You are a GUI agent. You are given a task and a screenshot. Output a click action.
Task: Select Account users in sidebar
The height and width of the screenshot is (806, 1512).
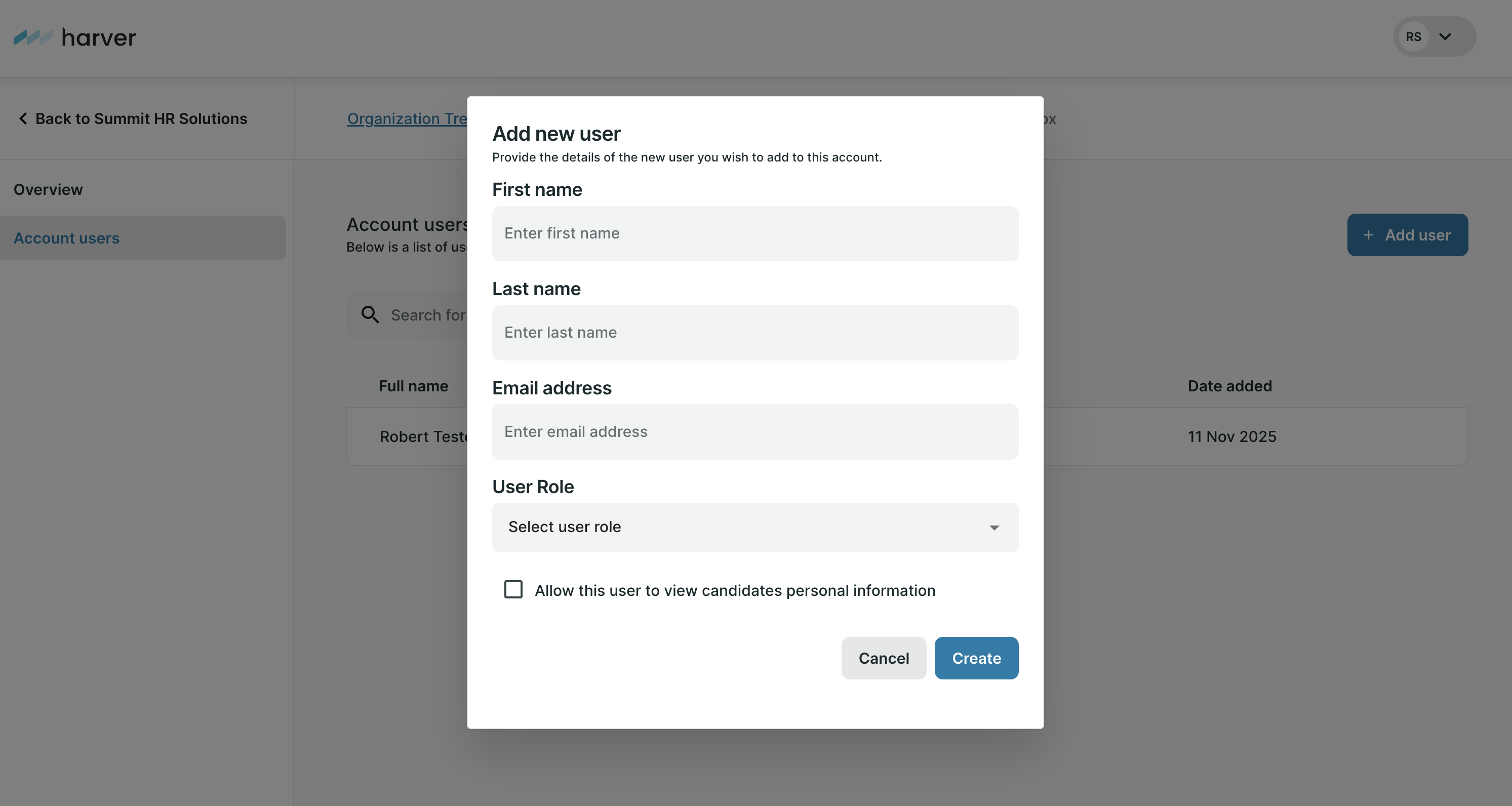(67, 238)
